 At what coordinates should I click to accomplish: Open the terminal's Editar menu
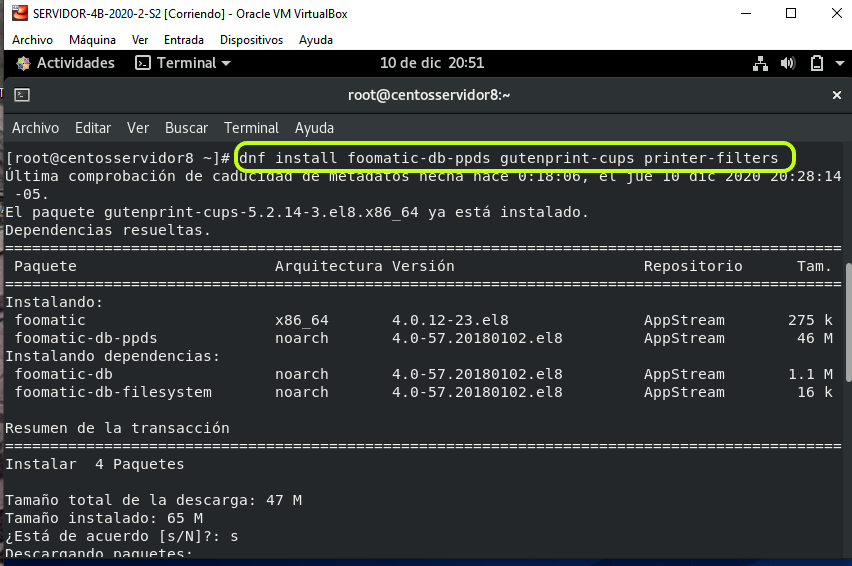click(93, 128)
